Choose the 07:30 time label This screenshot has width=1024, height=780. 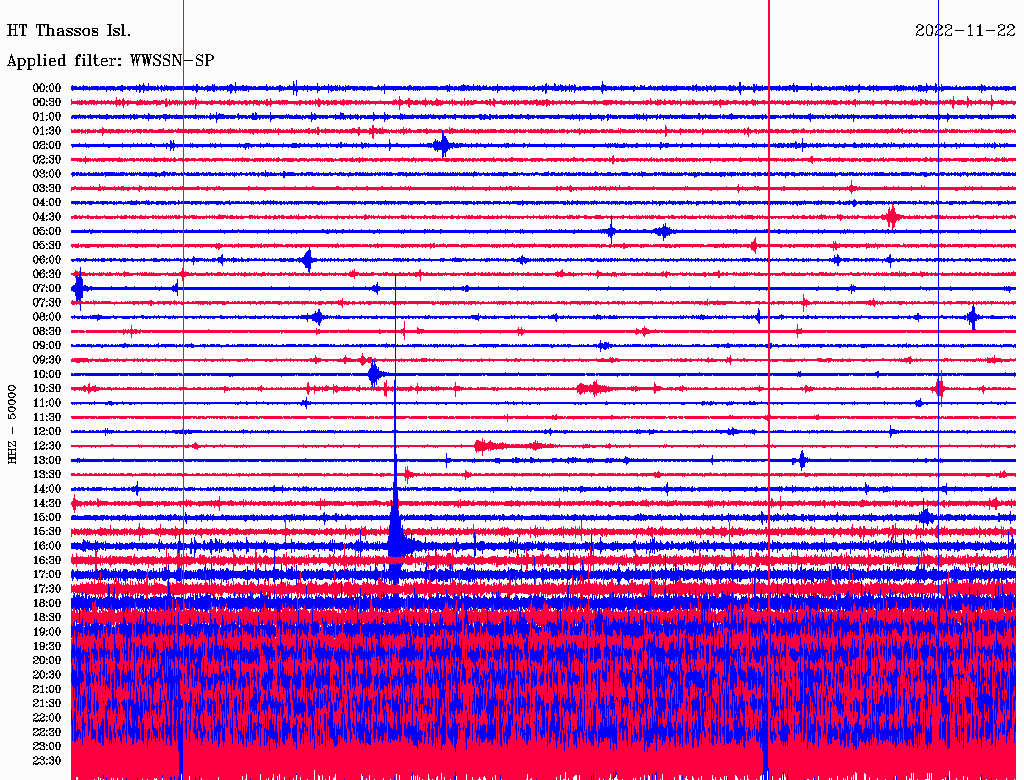(x=47, y=302)
